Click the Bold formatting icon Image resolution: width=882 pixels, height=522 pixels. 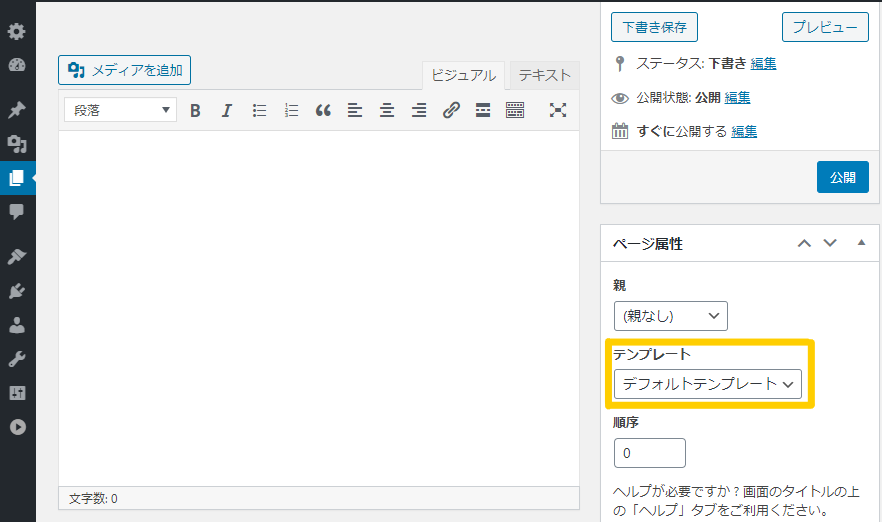pos(195,110)
